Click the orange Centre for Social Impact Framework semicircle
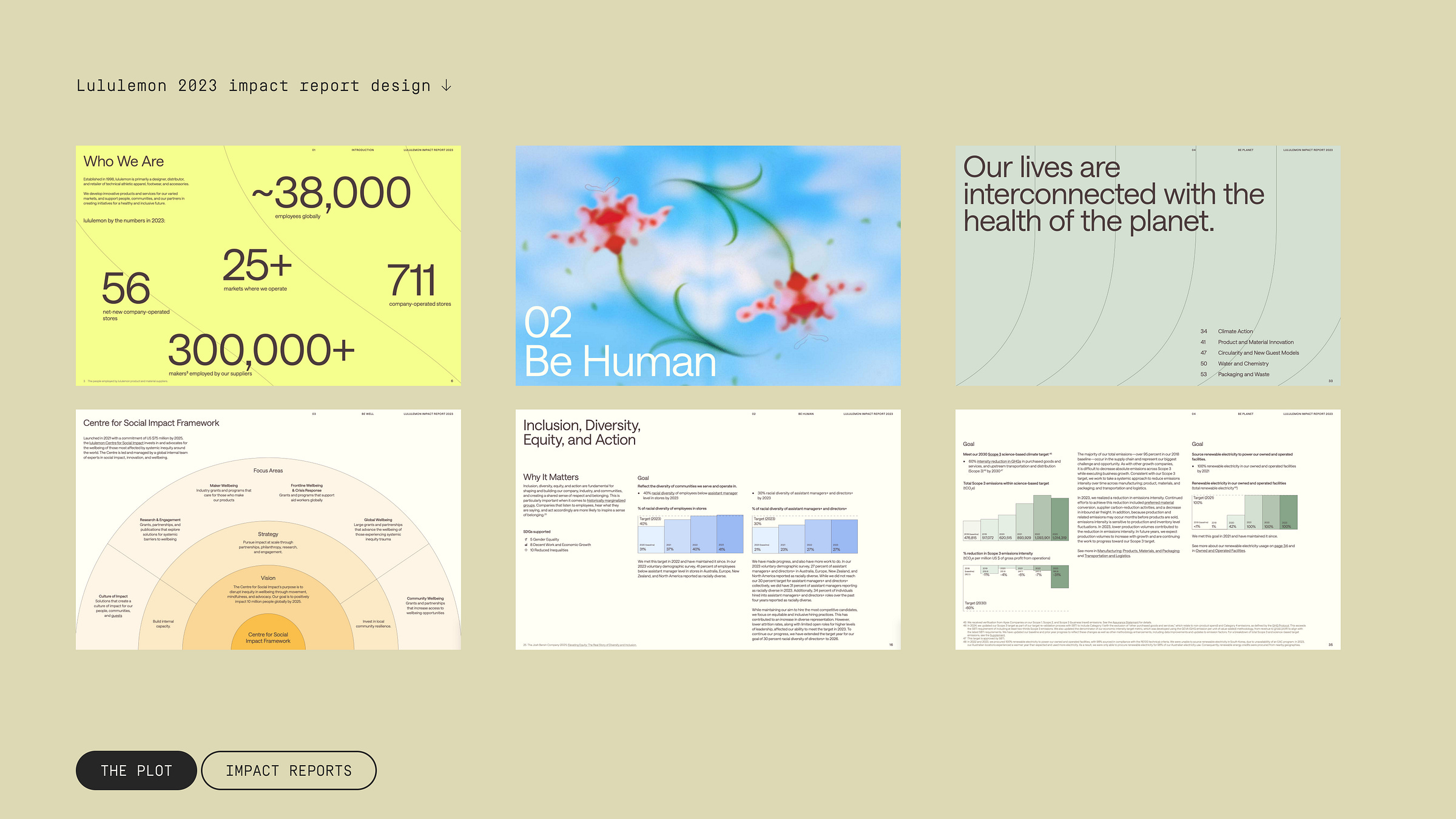1456x819 pixels. 268,637
